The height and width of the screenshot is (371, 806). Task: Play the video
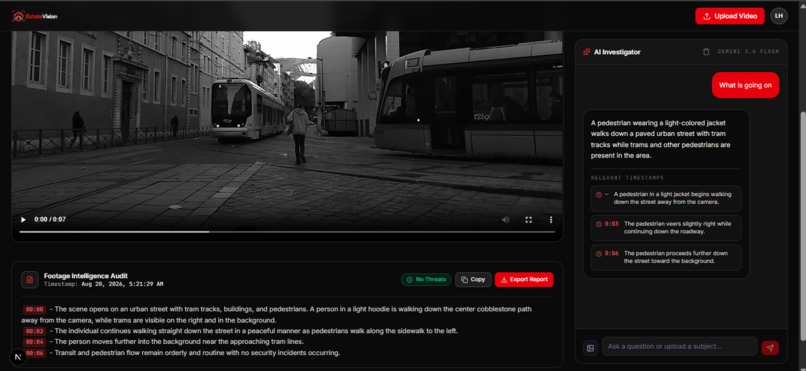point(23,219)
